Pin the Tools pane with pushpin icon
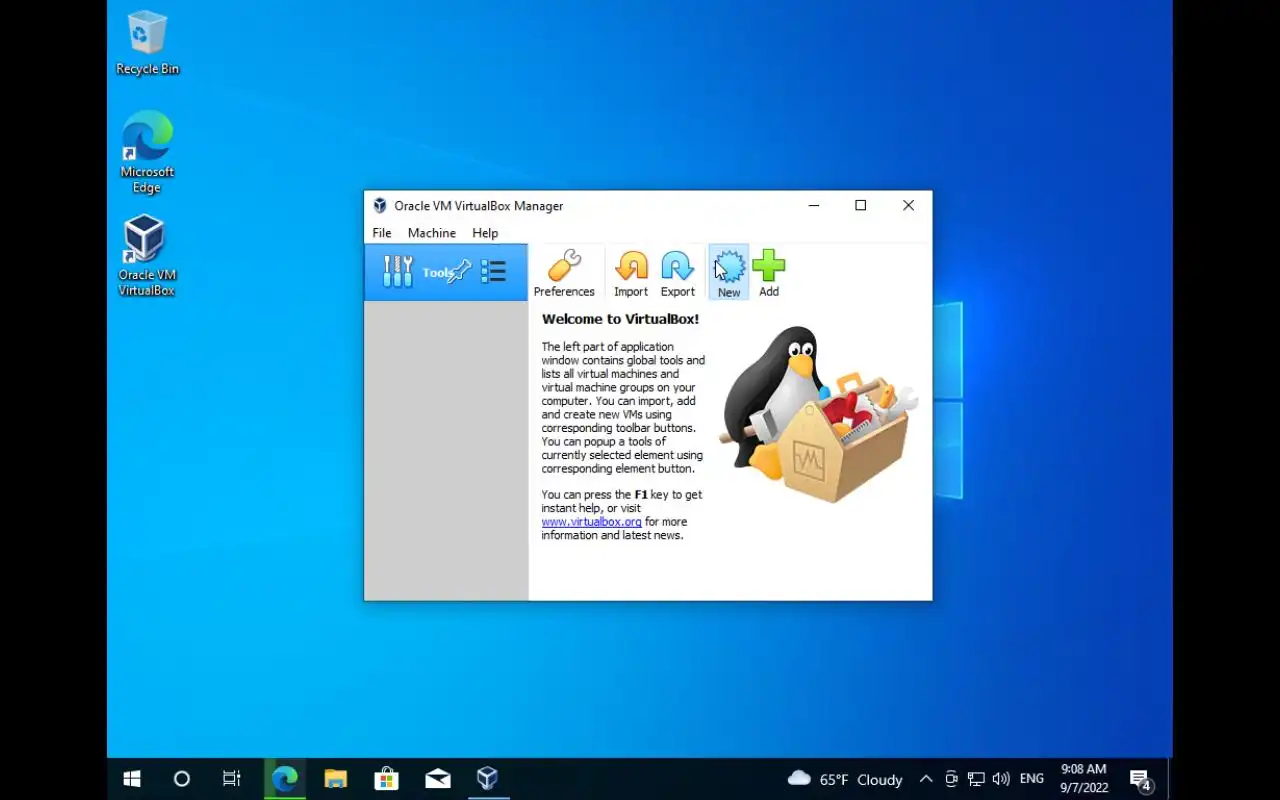The image size is (1280, 800). (x=459, y=271)
